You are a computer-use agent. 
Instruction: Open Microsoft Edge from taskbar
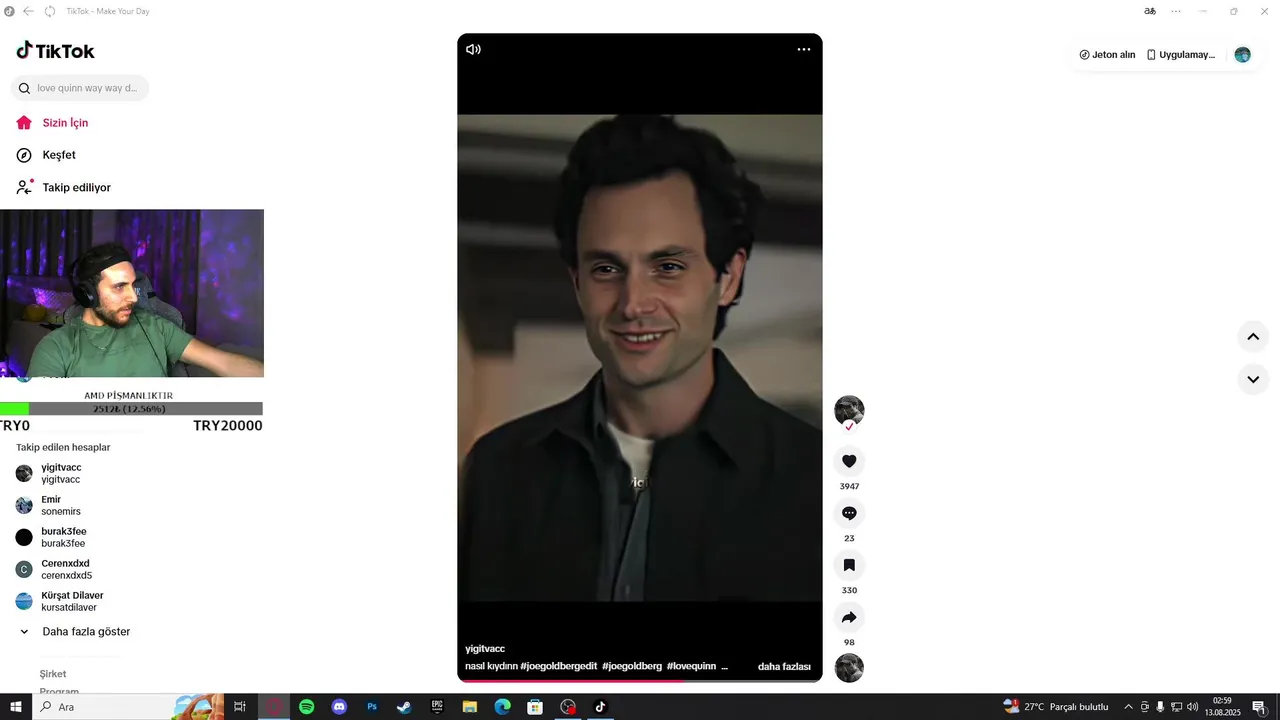pos(502,707)
